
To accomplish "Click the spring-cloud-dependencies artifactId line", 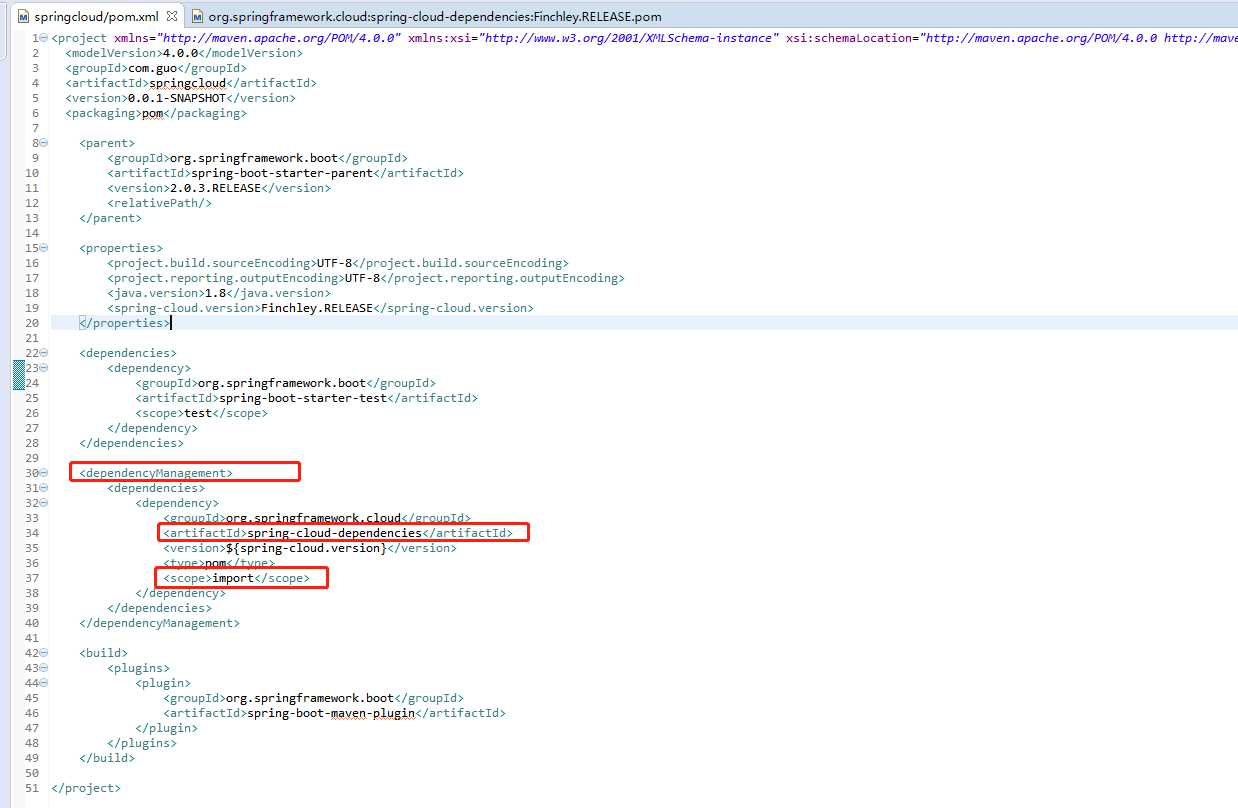I will click(x=338, y=533).
